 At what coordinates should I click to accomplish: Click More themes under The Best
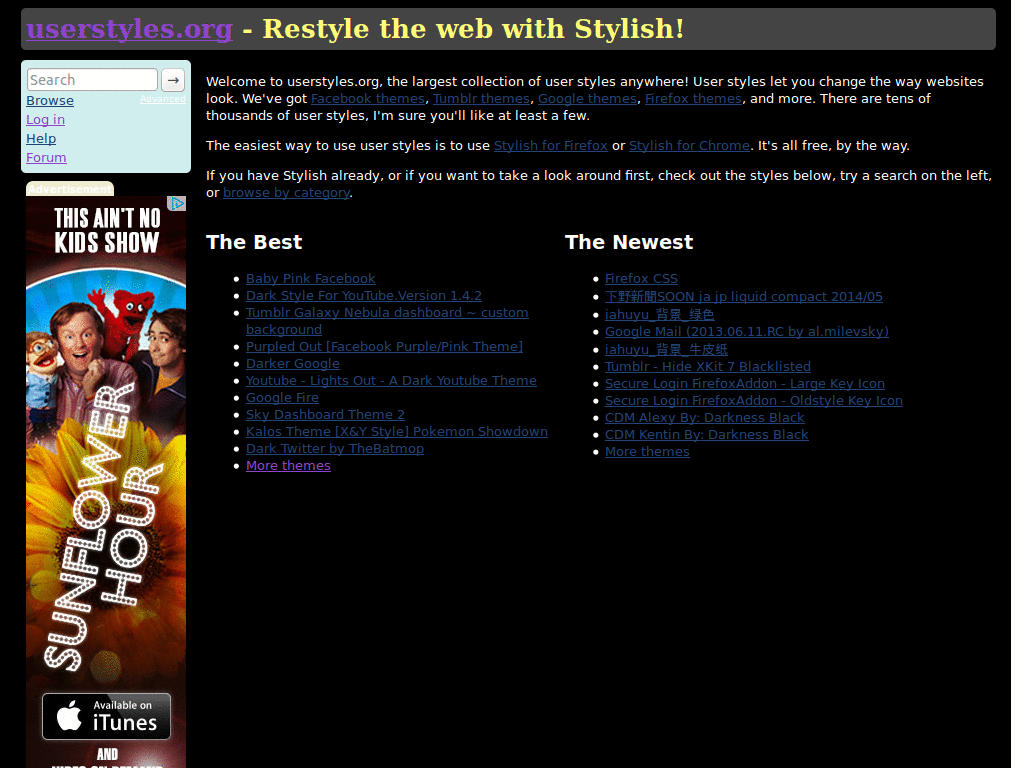click(x=288, y=466)
